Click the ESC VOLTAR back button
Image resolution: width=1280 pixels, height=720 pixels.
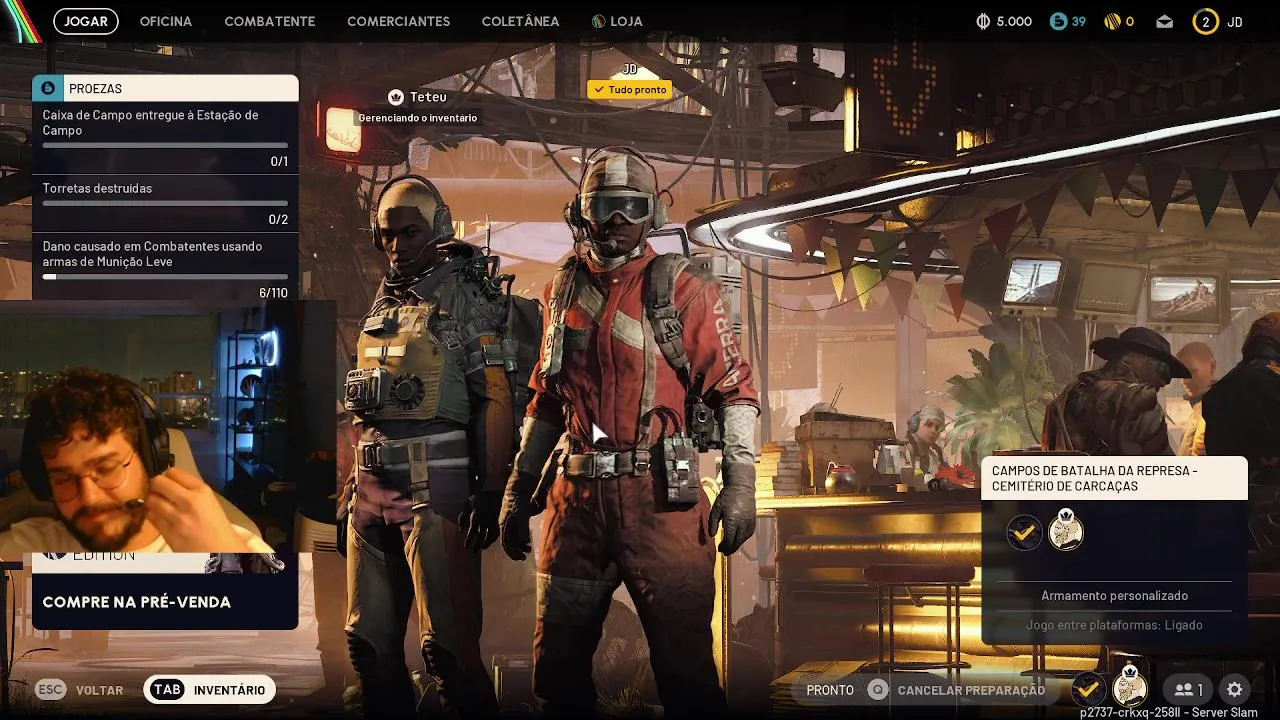80,690
